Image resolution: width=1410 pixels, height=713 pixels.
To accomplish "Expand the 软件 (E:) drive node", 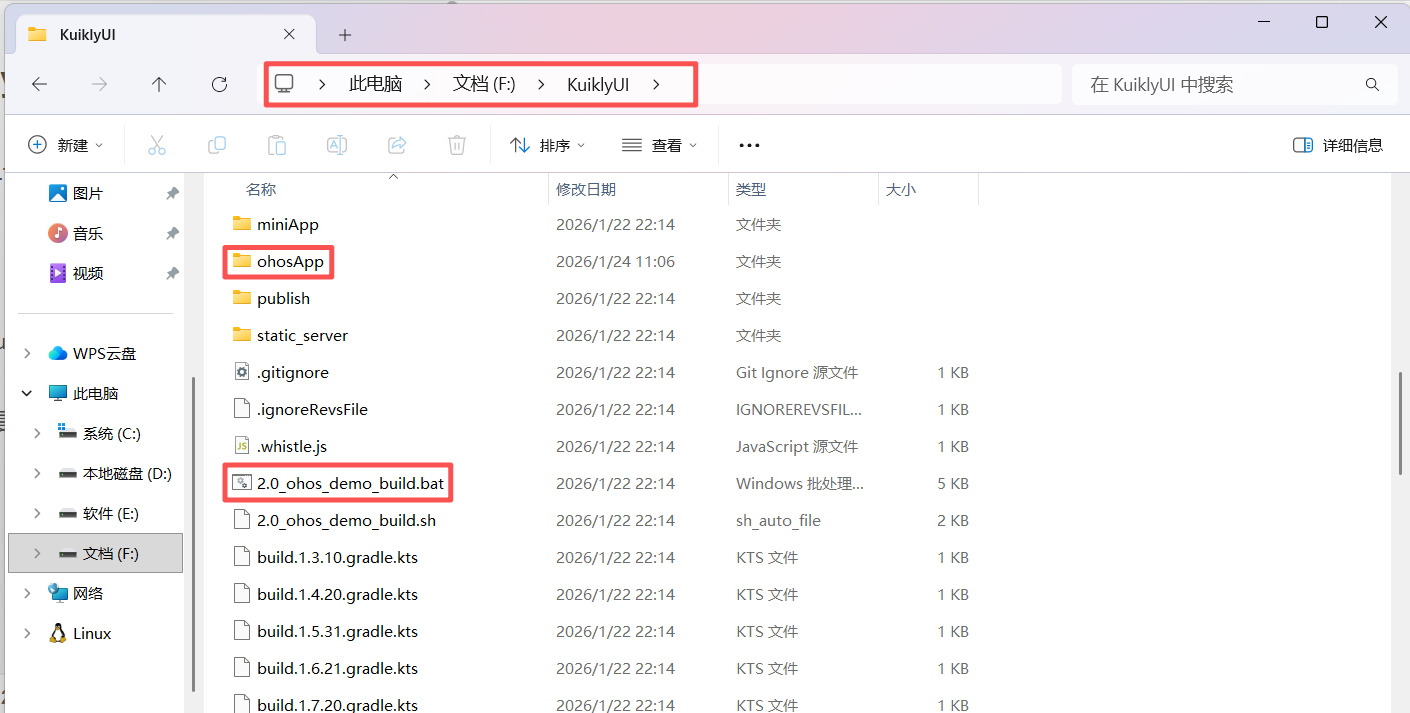I will tap(37, 513).
